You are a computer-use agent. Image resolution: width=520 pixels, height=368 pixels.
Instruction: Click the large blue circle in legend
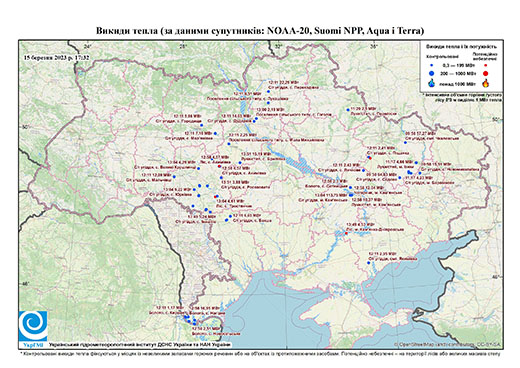[x=432, y=73]
